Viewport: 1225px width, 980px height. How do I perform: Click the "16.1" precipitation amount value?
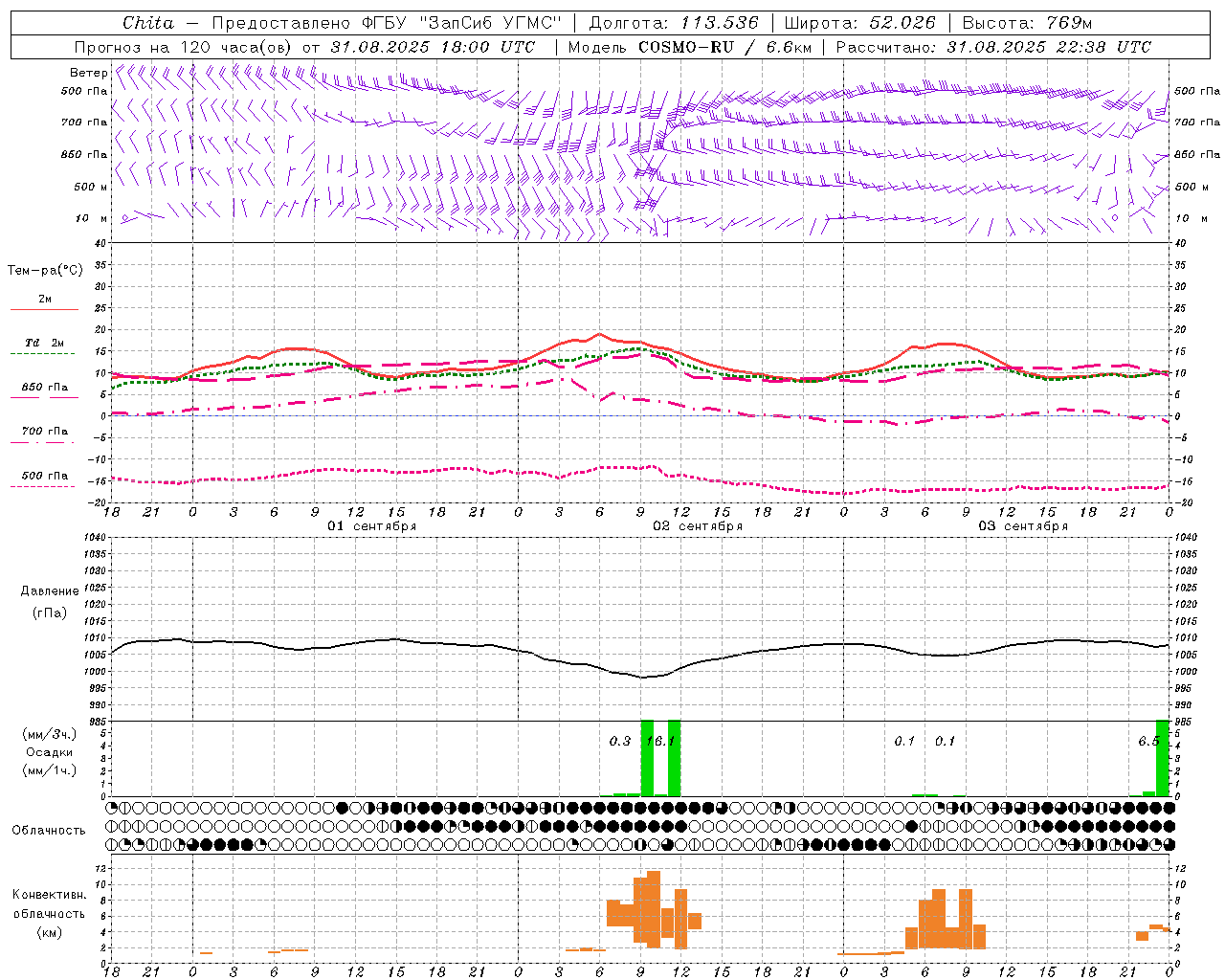(661, 741)
